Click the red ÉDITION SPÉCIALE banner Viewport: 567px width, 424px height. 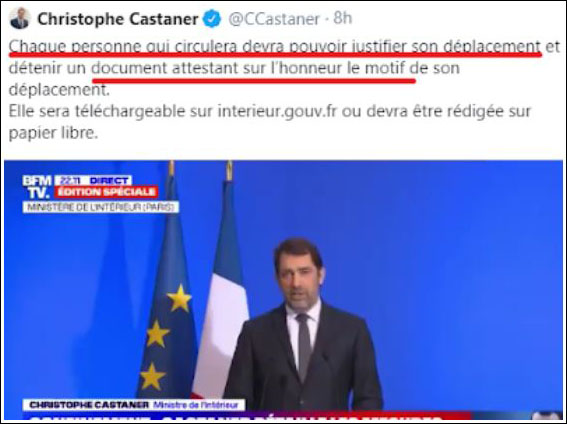[106, 192]
